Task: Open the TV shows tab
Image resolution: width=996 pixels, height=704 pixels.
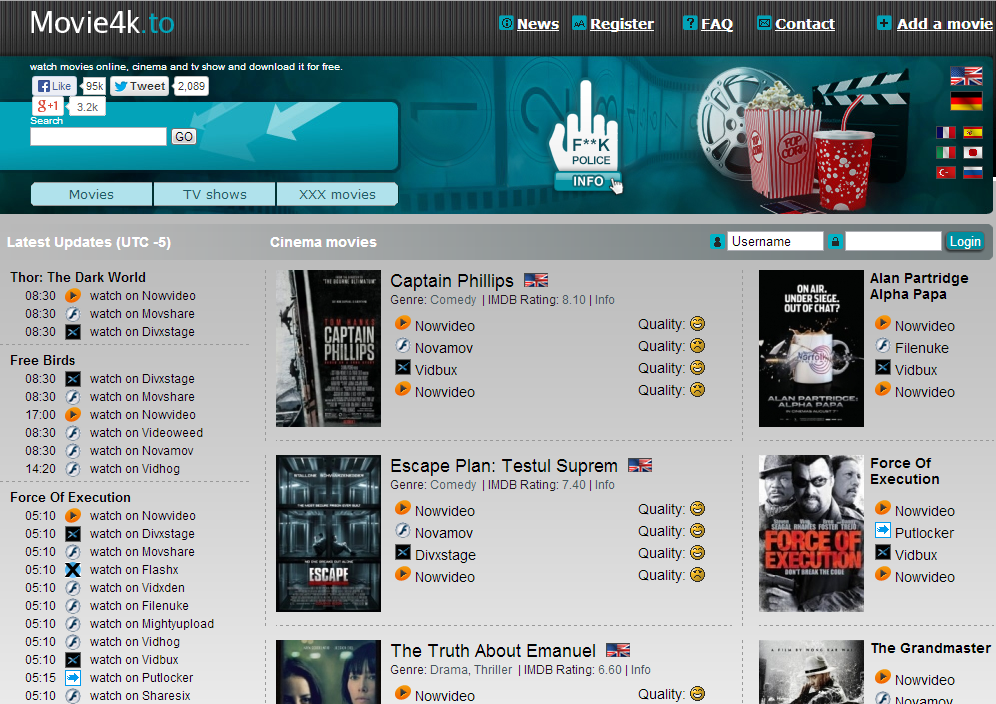Action: click(x=215, y=194)
